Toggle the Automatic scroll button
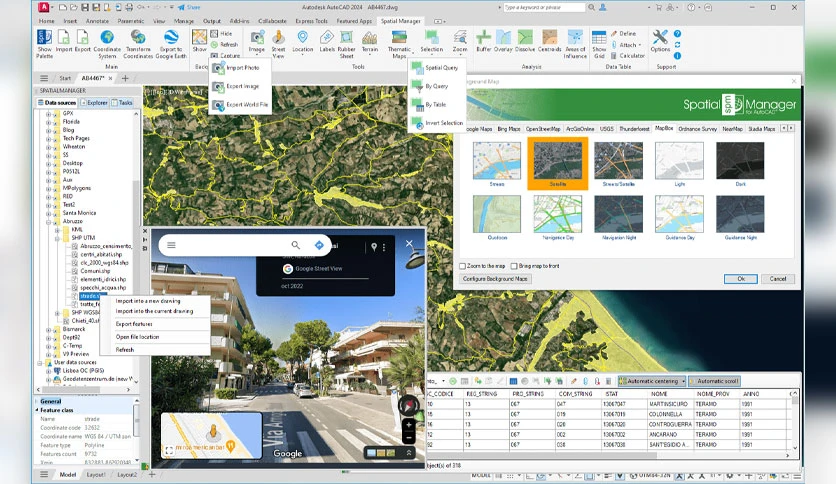Image resolution: width=836 pixels, height=484 pixels. point(714,381)
